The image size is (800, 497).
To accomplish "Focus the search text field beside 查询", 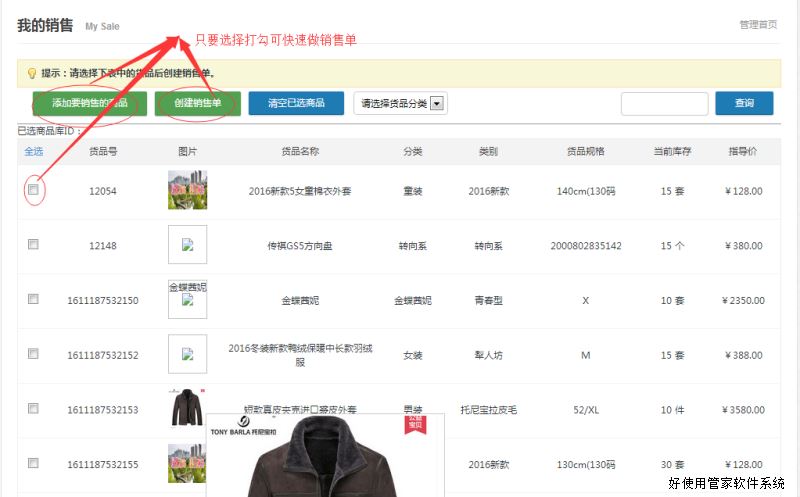I will (x=664, y=103).
